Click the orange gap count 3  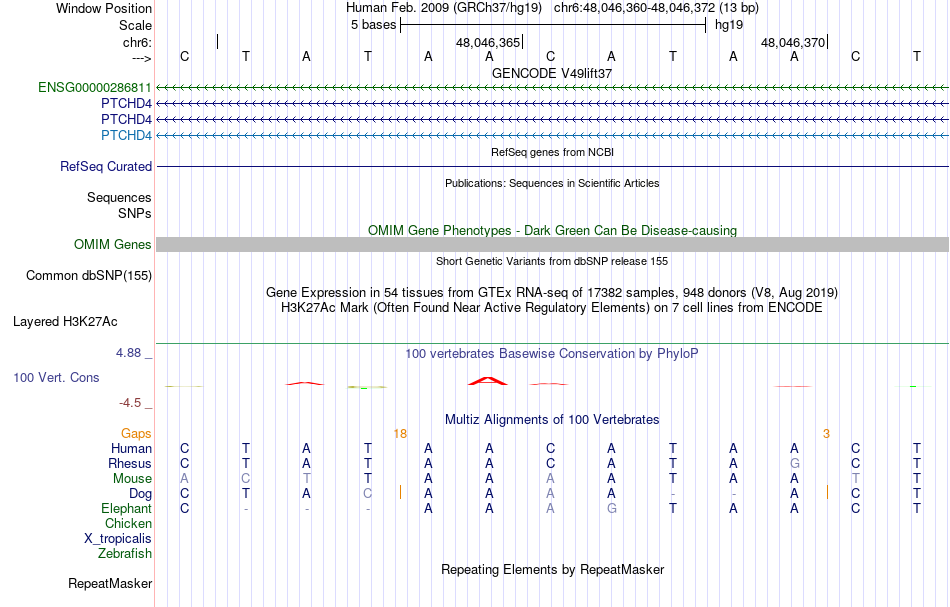pyautogui.click(x=826, y=434)
